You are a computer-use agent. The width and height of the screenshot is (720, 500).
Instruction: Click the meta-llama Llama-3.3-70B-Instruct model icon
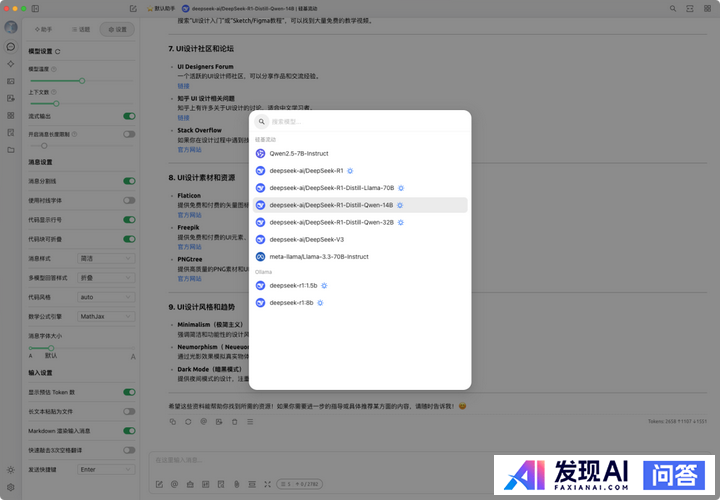[260, 257]
